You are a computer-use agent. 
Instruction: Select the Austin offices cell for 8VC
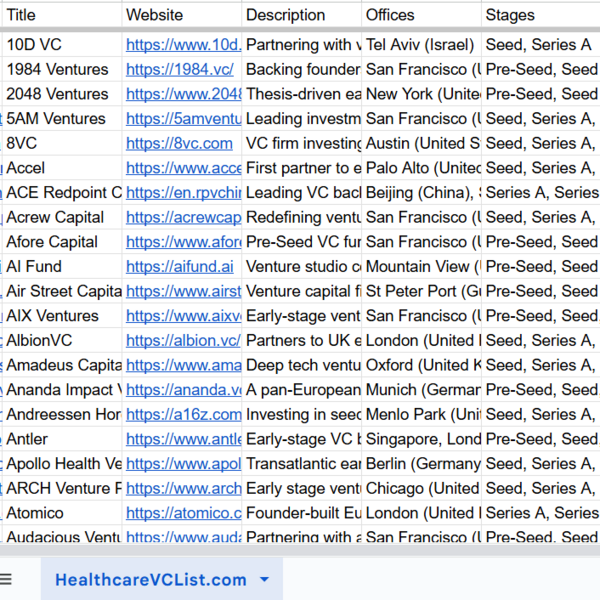click(x=421, y=143)
